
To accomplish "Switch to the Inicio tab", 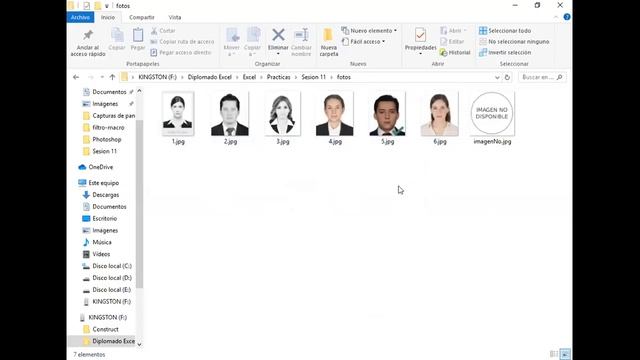I will 108,17.
